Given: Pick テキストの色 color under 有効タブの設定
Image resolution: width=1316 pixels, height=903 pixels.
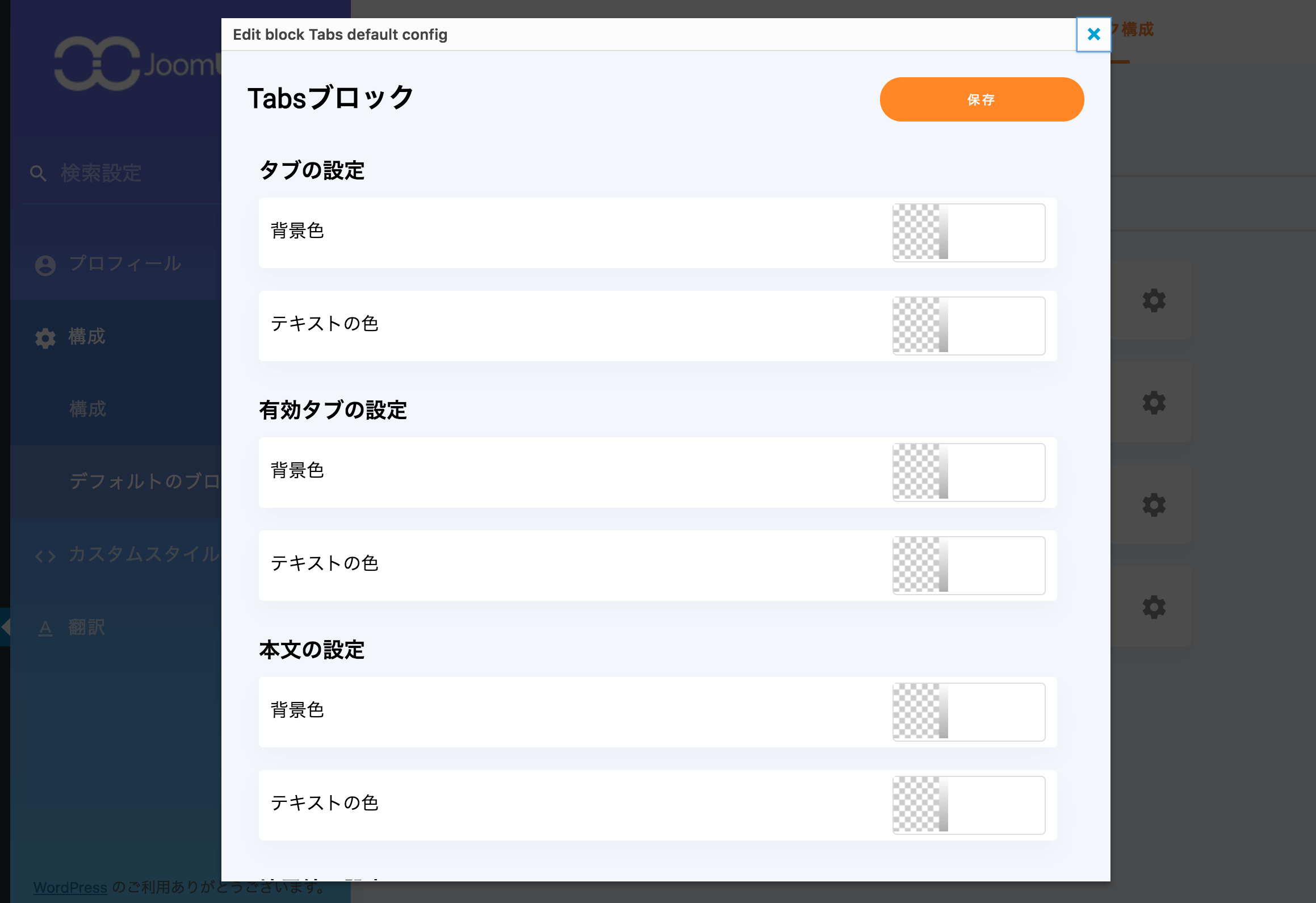Looking at the screenshot, I should [x=969, y=566].
